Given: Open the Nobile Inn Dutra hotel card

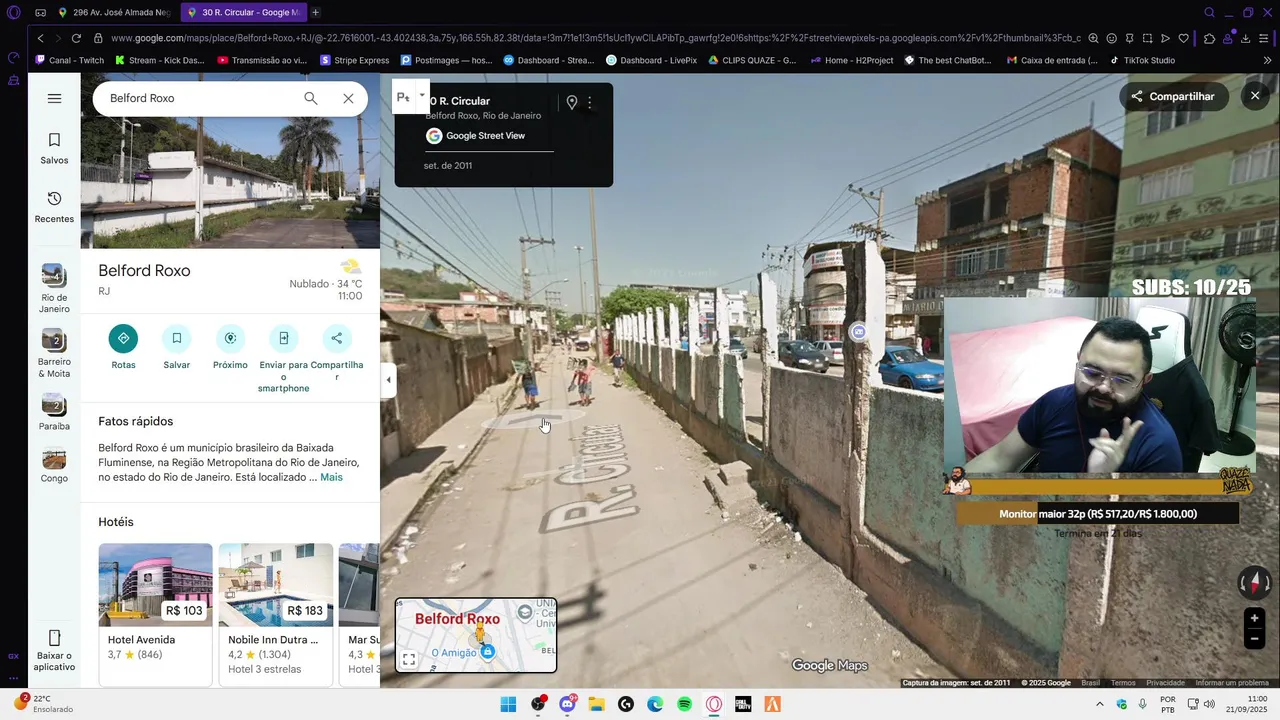Looking at the screenshot, I should (x=275, y=614).
